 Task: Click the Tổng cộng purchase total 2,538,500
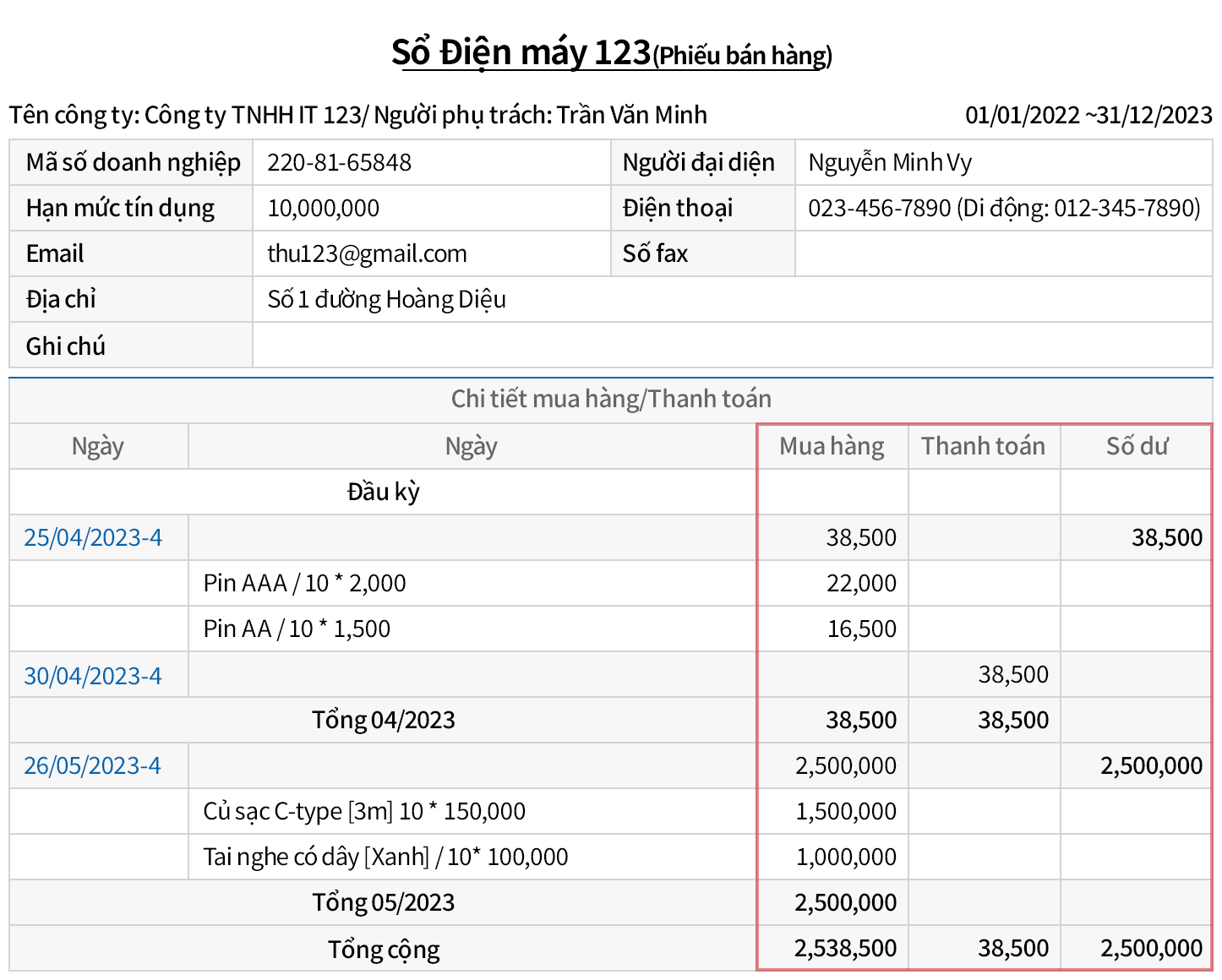(x=845, y=949)
